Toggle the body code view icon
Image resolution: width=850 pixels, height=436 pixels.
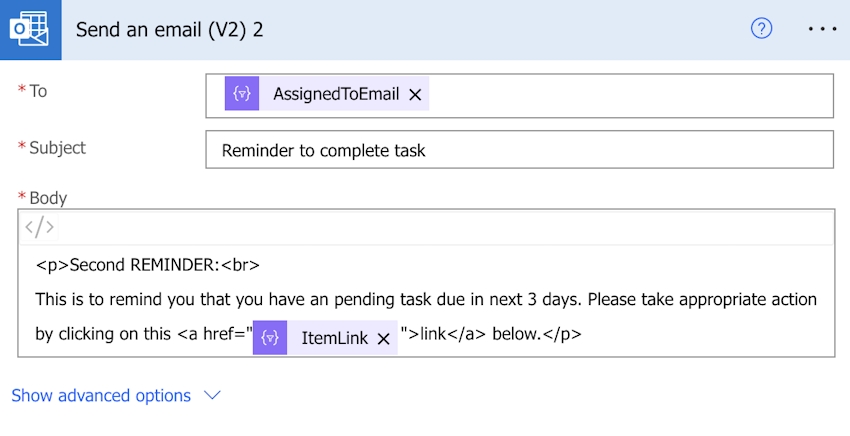[x=40, y=227]
